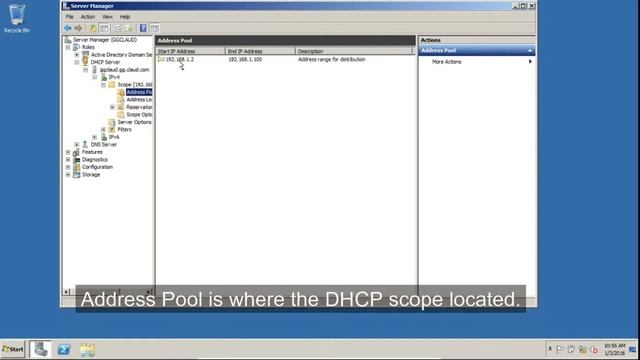The height and width of the screenshot is (360, 640).
Task: Collapse the Address Pool actions section
Action: point(530,51)
